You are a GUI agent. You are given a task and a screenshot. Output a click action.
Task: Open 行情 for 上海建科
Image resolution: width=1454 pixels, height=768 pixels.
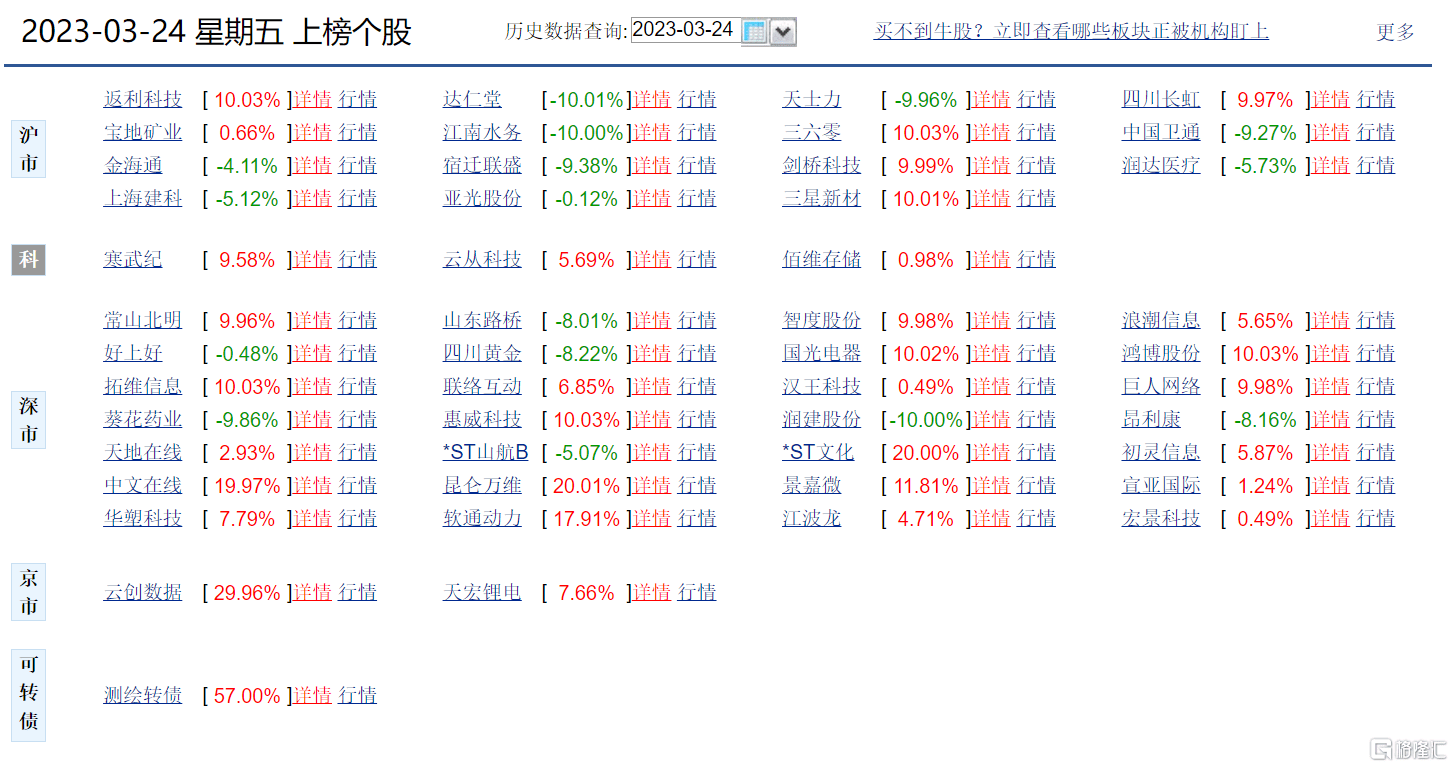[357, 199]
